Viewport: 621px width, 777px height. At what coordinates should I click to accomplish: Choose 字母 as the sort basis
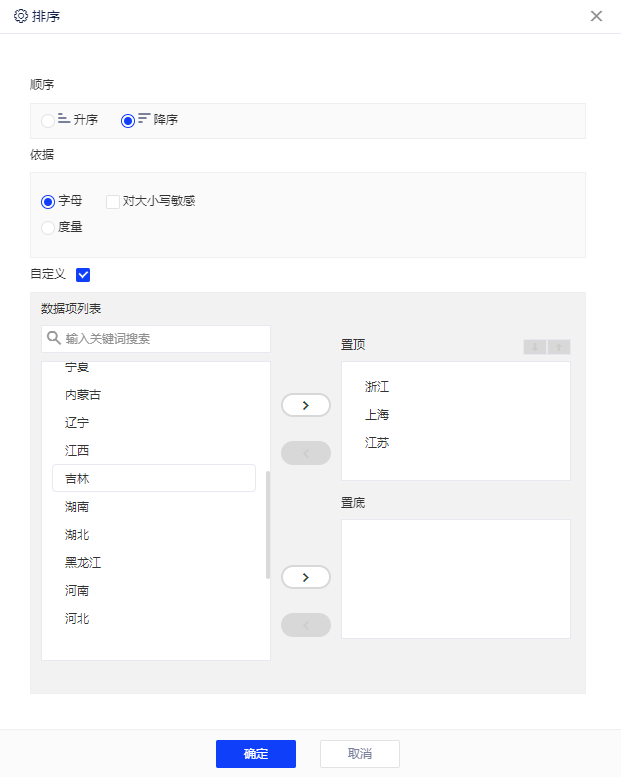coord(48,201)
